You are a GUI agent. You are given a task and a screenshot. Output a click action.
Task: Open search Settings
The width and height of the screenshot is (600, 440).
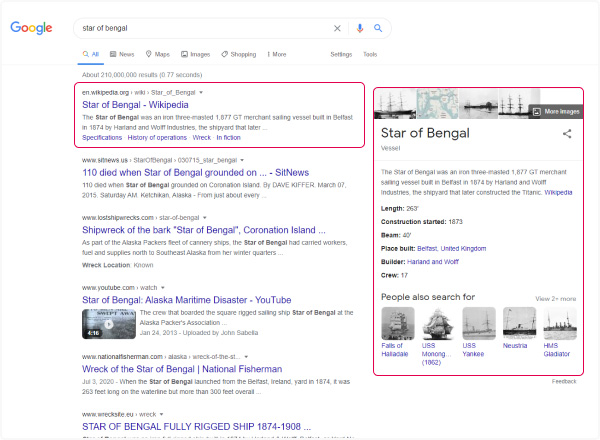tap(341, 54)
